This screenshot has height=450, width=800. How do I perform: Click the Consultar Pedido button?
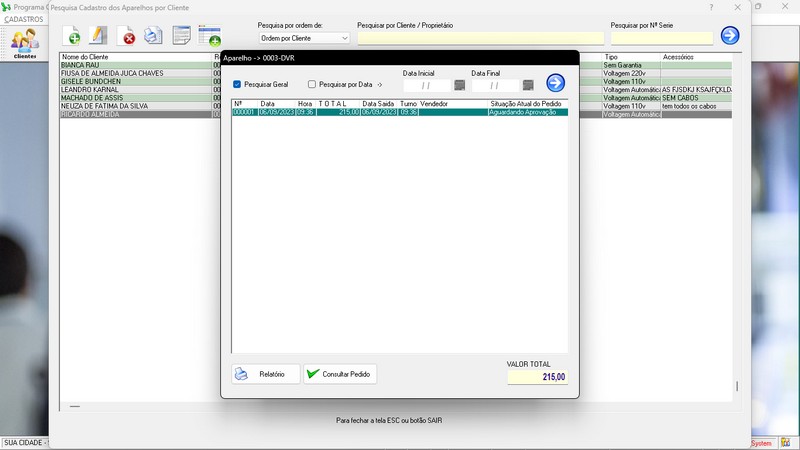pyautogui.click(x=340, y=374)
